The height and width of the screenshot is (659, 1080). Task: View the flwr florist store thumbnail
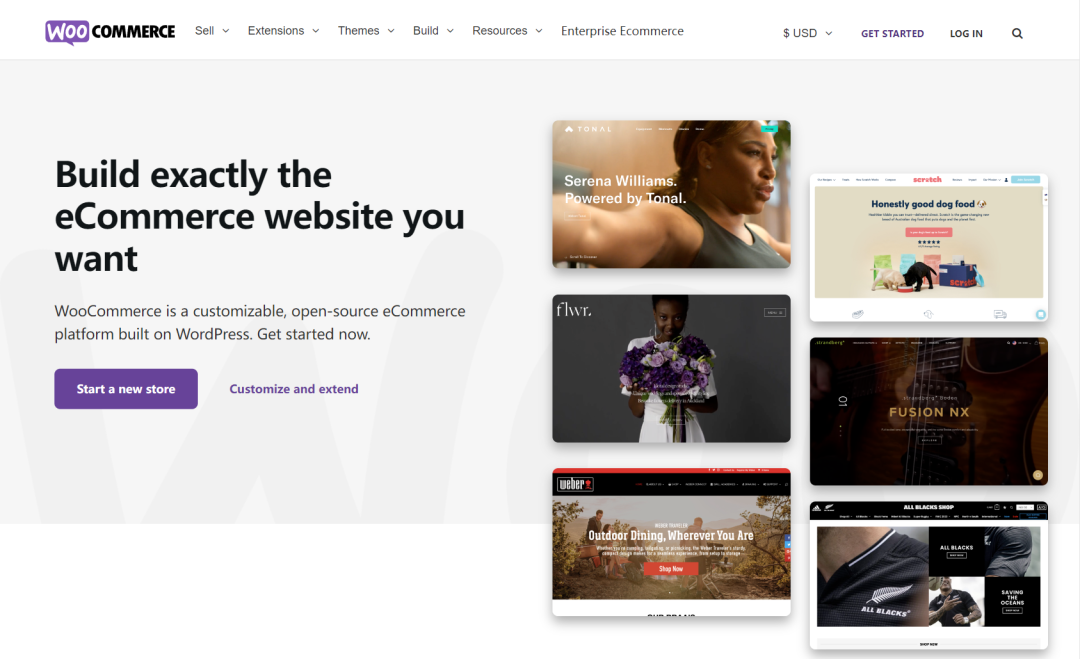click(x=671, y=368)
